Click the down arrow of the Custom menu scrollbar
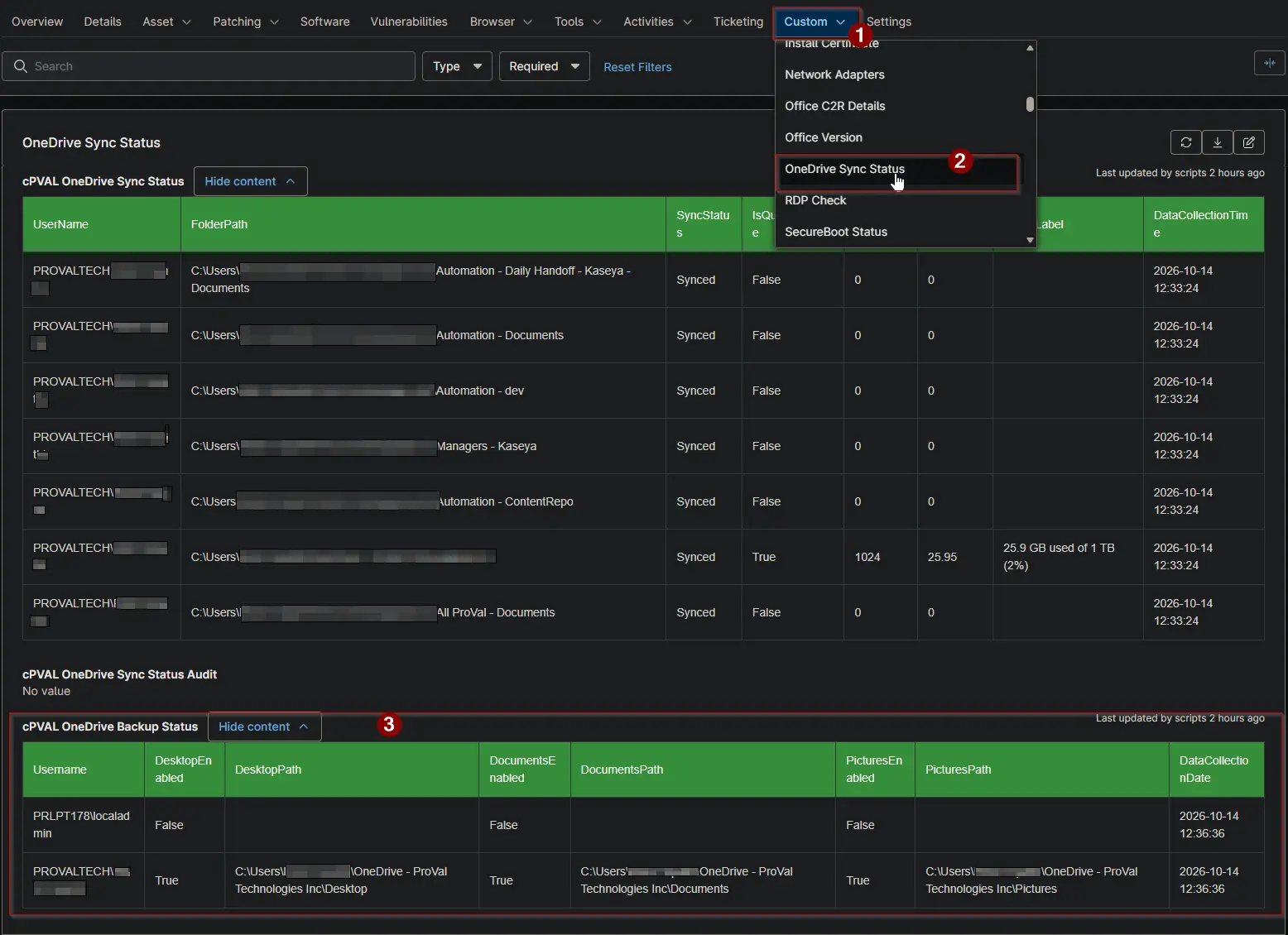Image resolution: width=1288 pixels, height=935 pixels. (x=1030, y=240)
